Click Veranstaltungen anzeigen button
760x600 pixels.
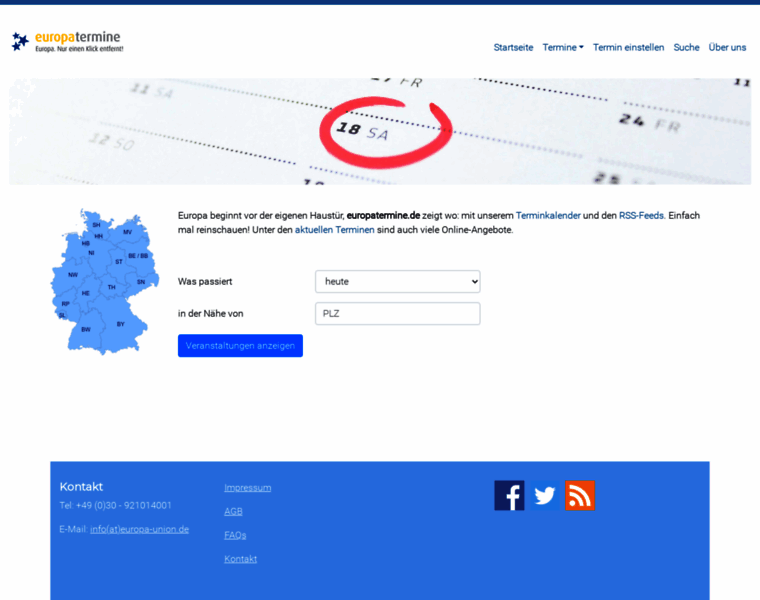pos(240,346)
